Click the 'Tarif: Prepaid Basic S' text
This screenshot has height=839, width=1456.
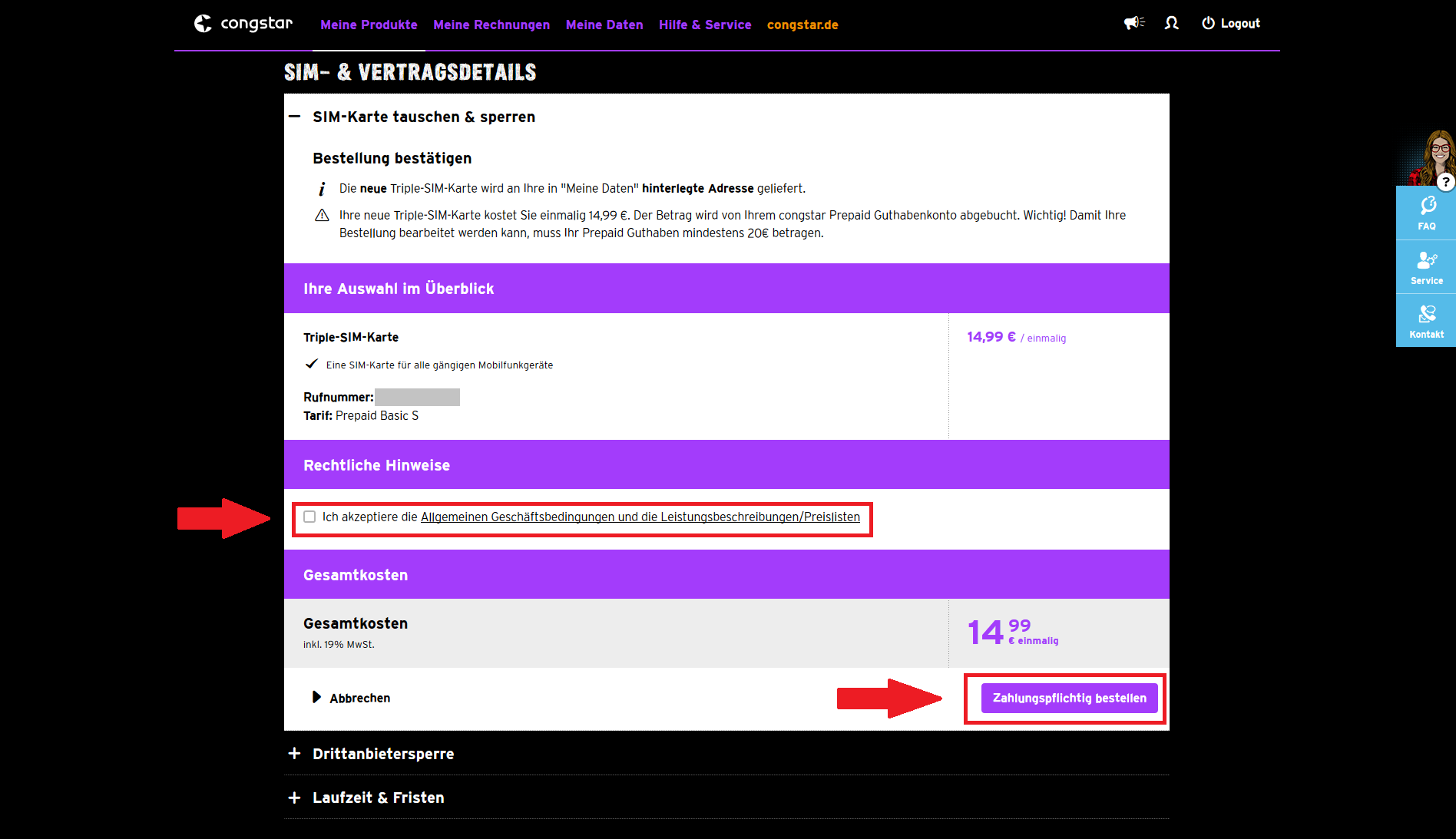coord(361,415)
